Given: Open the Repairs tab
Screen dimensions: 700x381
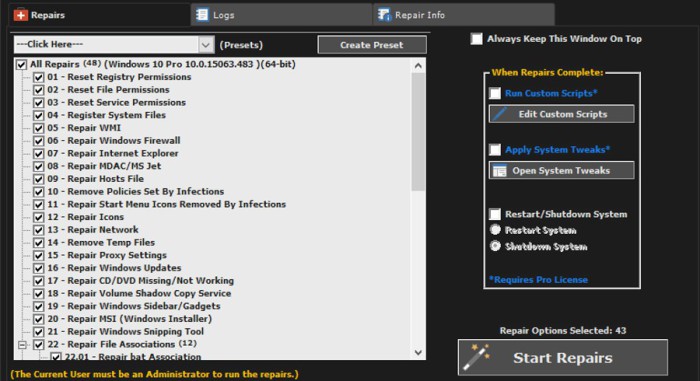Looking at the screenshot, I should (x=99, y=15).
